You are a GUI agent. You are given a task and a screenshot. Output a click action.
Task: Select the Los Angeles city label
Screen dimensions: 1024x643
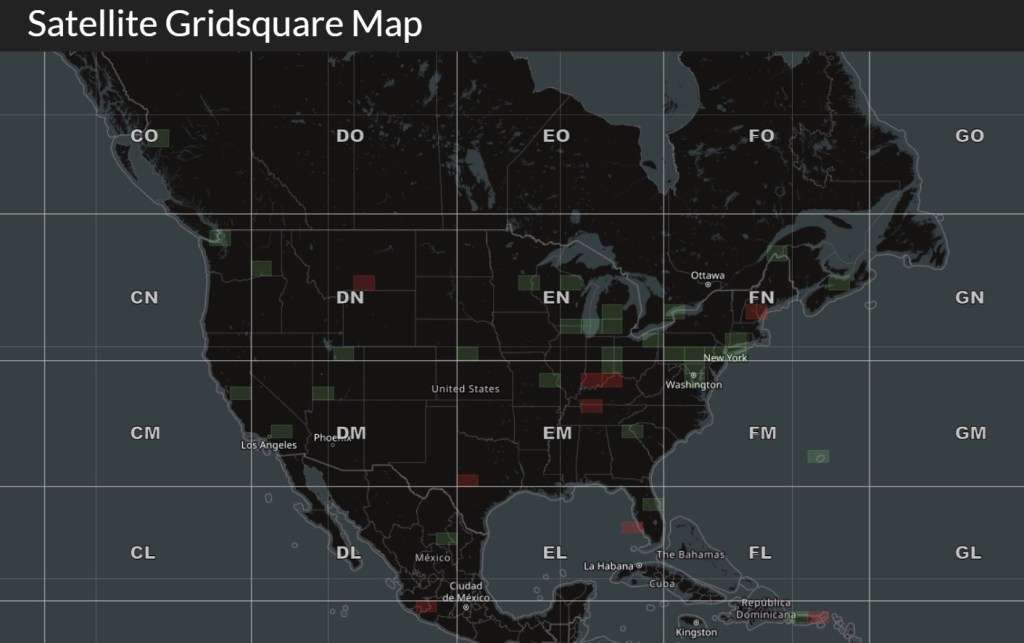point(269,445)
